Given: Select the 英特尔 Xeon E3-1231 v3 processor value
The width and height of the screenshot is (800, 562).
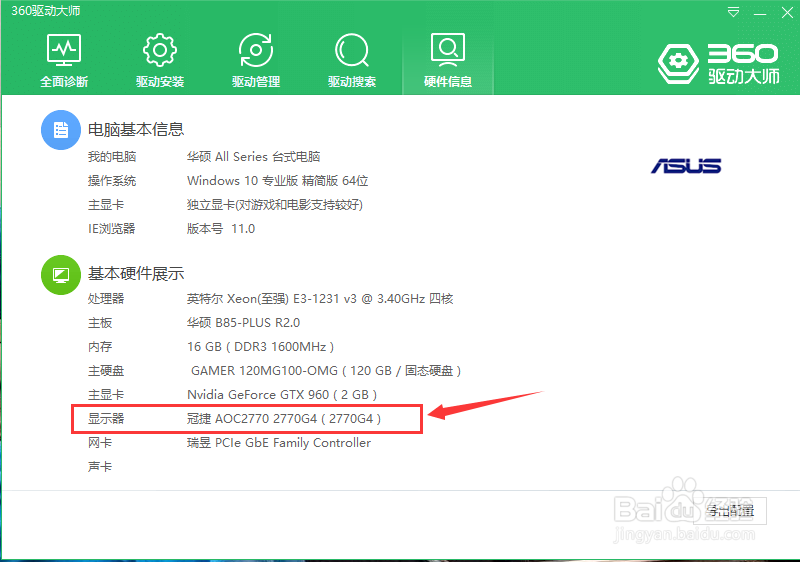Looking at the screenshot, I should click(320, 298).
